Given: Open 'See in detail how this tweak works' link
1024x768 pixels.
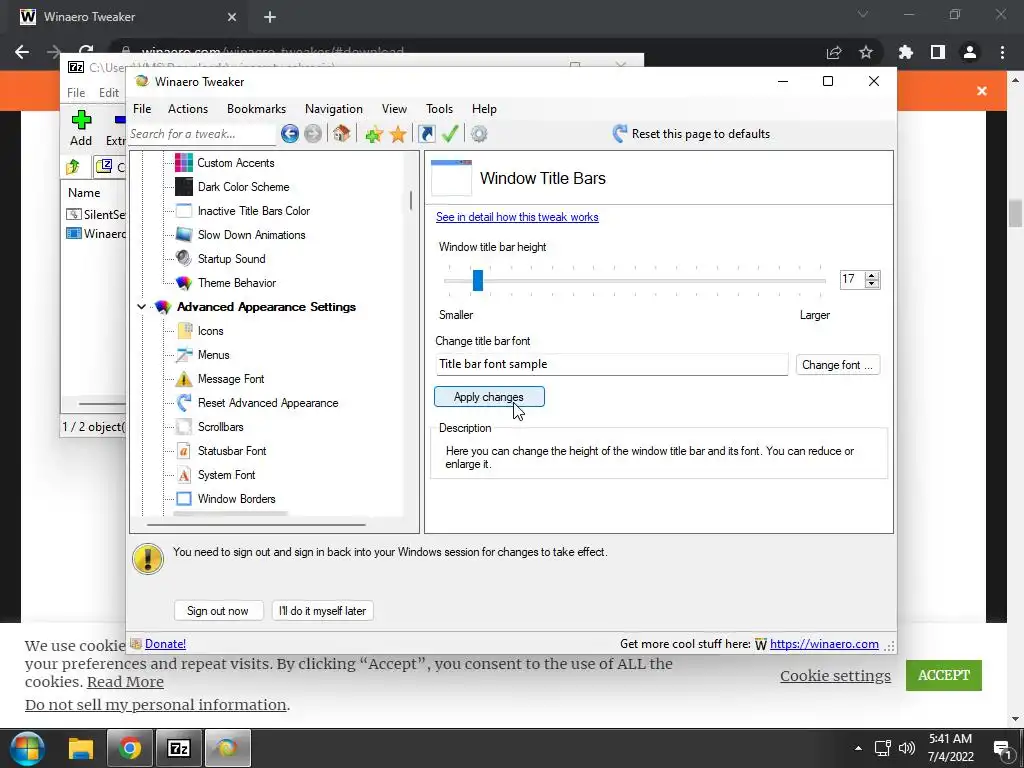Looking at the screenshot, I should (517, 217).
